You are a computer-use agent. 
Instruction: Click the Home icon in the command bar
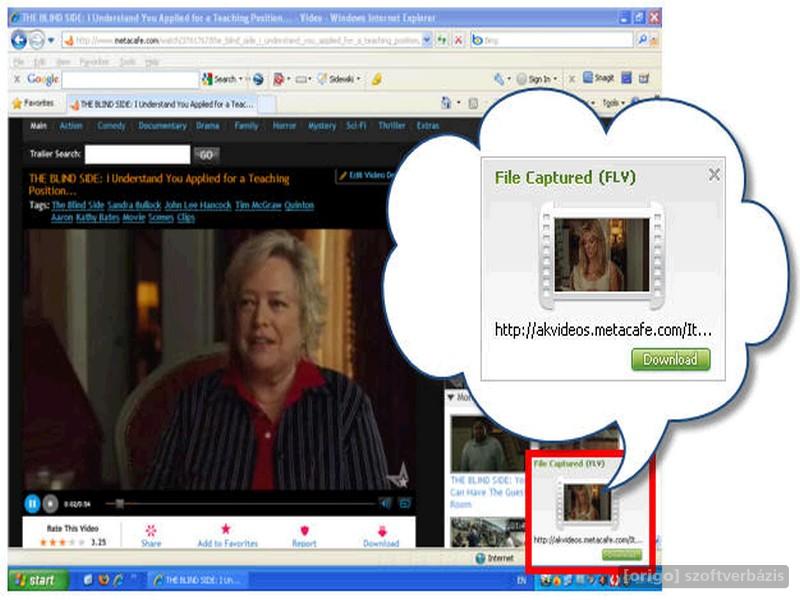click(x=446, y=104)
